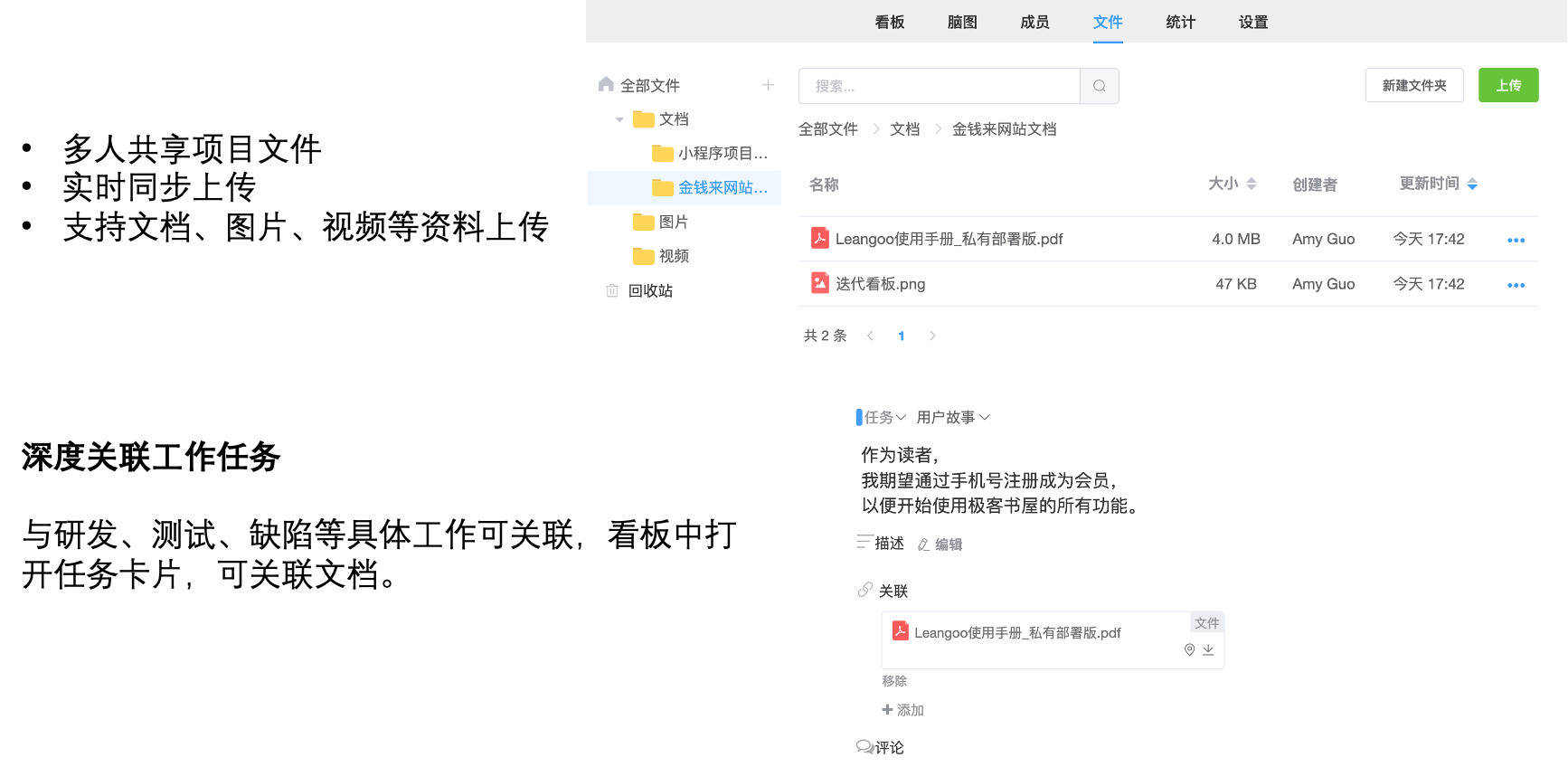The height and width of the screenshot is (767, 1568).
Task: Click 添加 to add association
Action: [902, 710]
